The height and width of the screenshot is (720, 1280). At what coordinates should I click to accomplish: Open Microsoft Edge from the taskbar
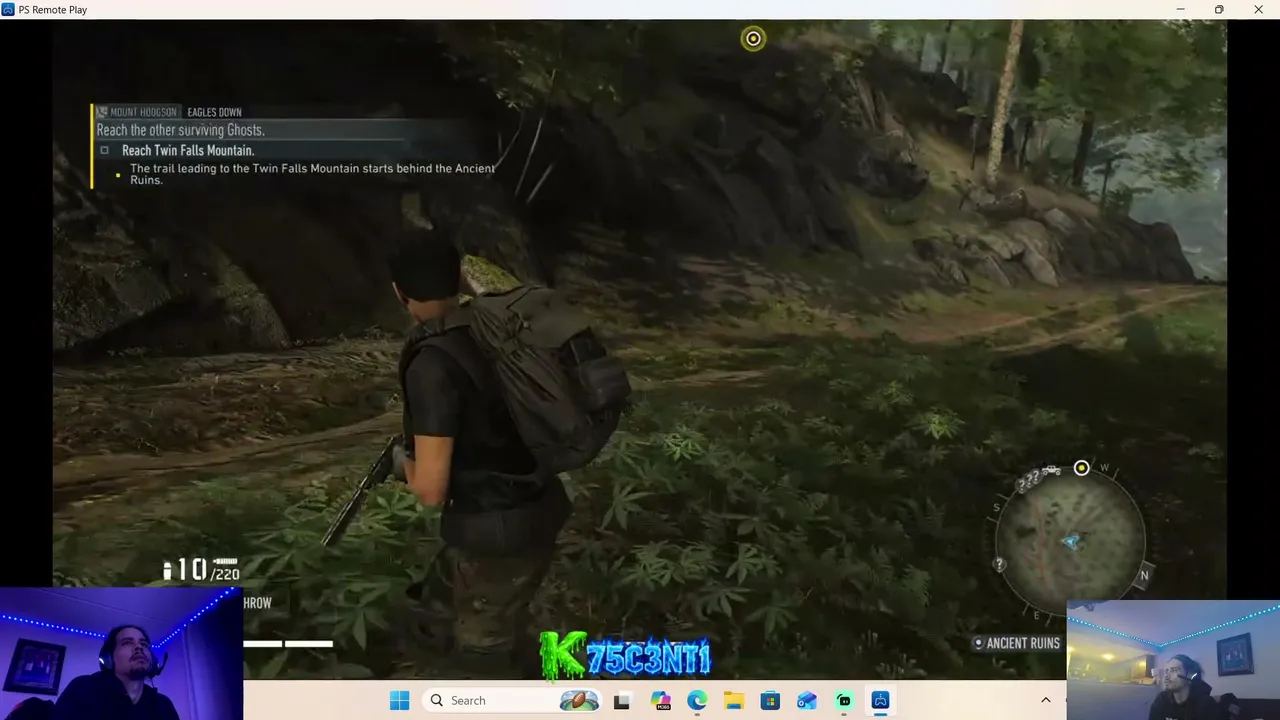click(x=697, y=700)
